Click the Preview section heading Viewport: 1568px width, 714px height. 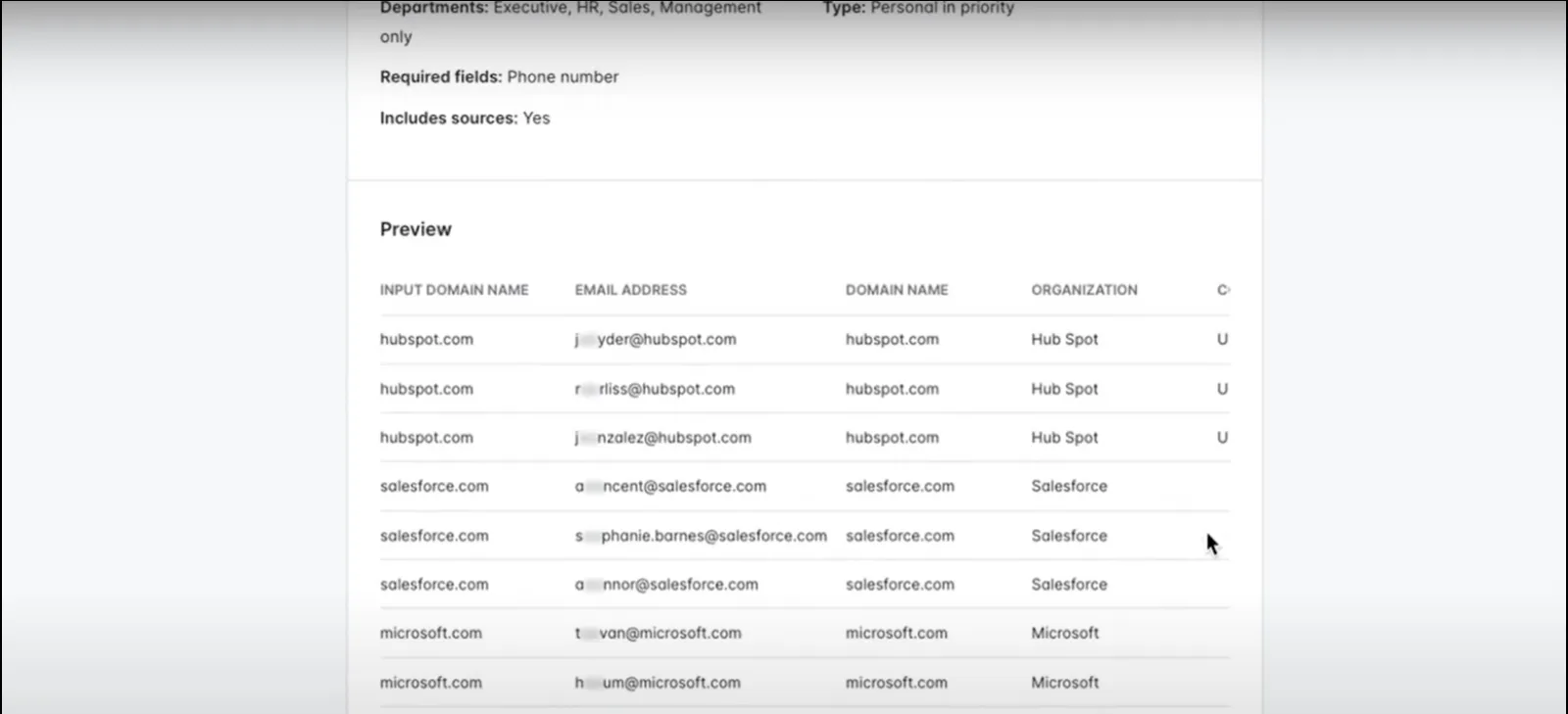(x=416, y=229)
